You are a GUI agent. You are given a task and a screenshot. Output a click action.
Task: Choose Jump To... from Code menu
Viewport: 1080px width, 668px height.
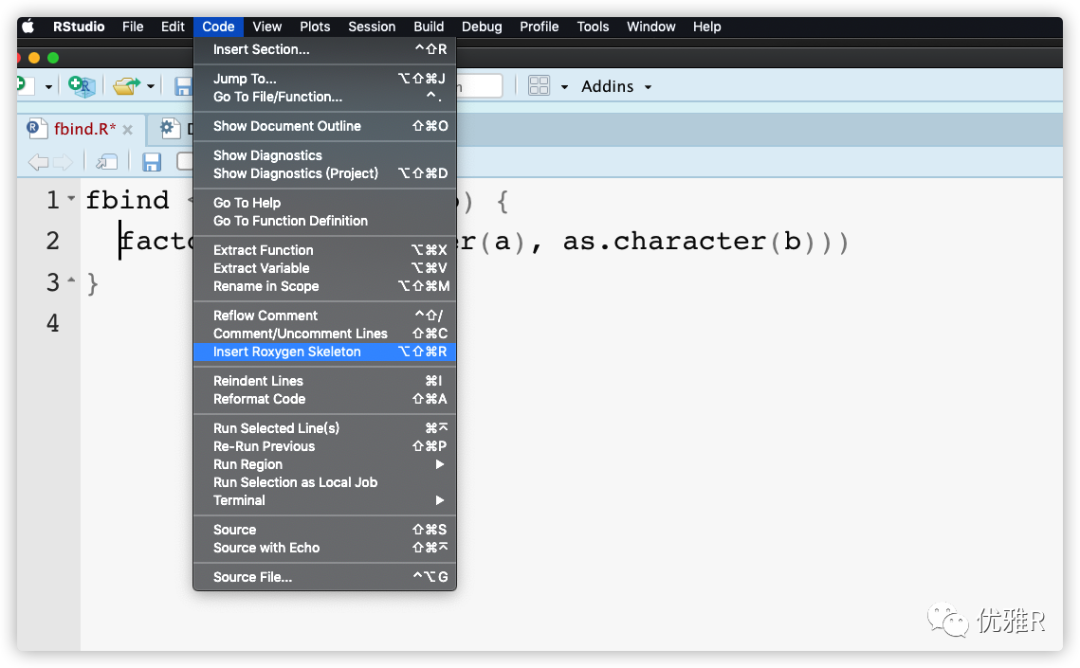(324, 79)
